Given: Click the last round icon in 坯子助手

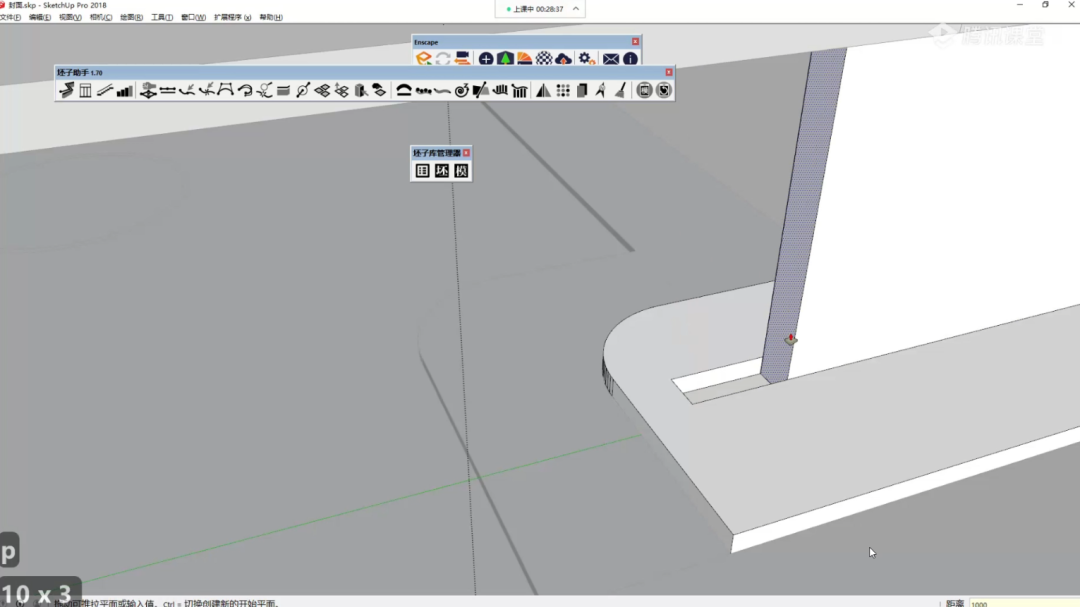Looking at the screenshot, I should click(663, 90).
